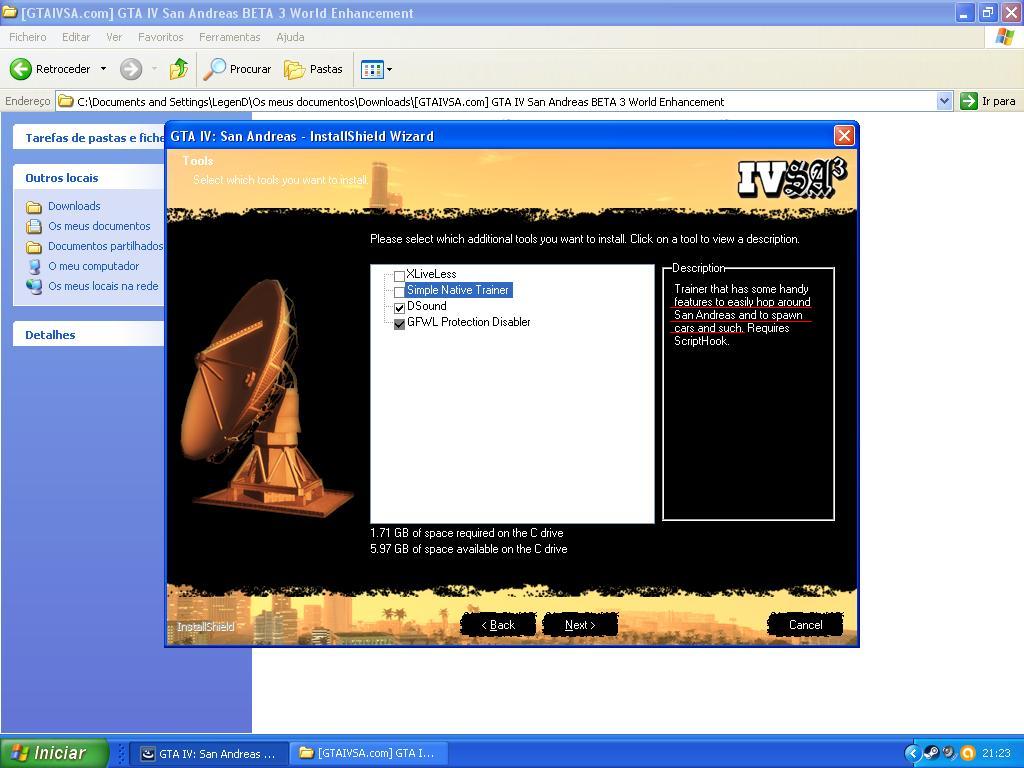Screen dimensions: 1024x768
Task: Collapse Tarefas de pastas e ficheiros header
Action: [88, 138]
